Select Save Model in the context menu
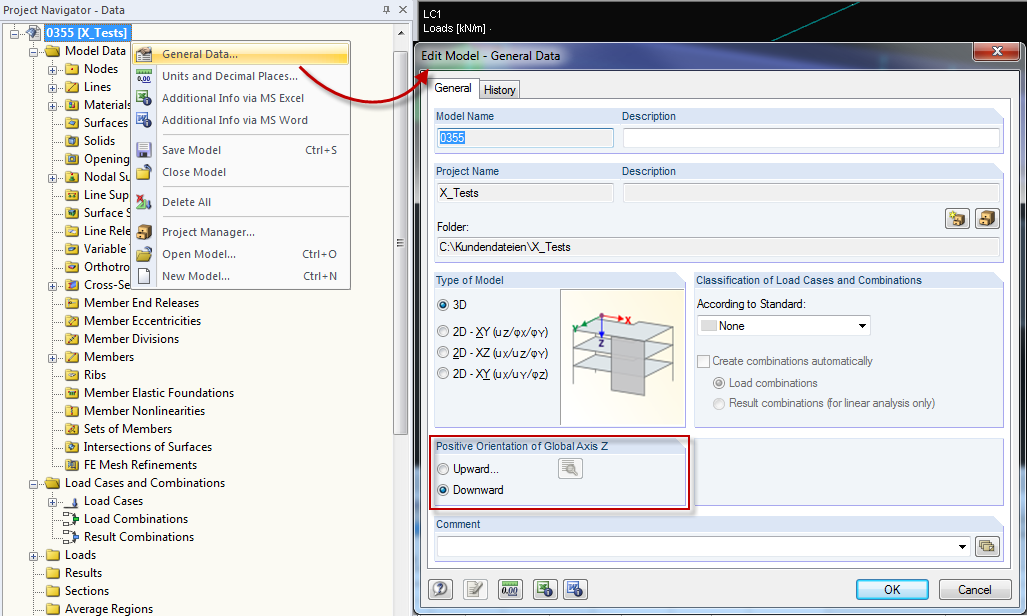This screenshot has height=616, width=1027. [241, 150]
